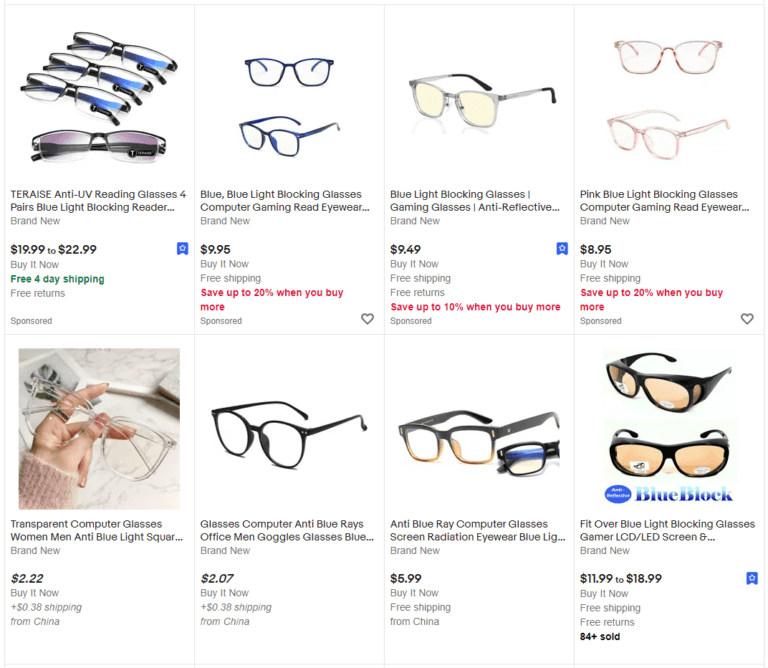Open Blue Light Blocking Gaming Glasses title
Viewport: 768px width, 668px height.
pyautogui.click(x=475, y=201)
